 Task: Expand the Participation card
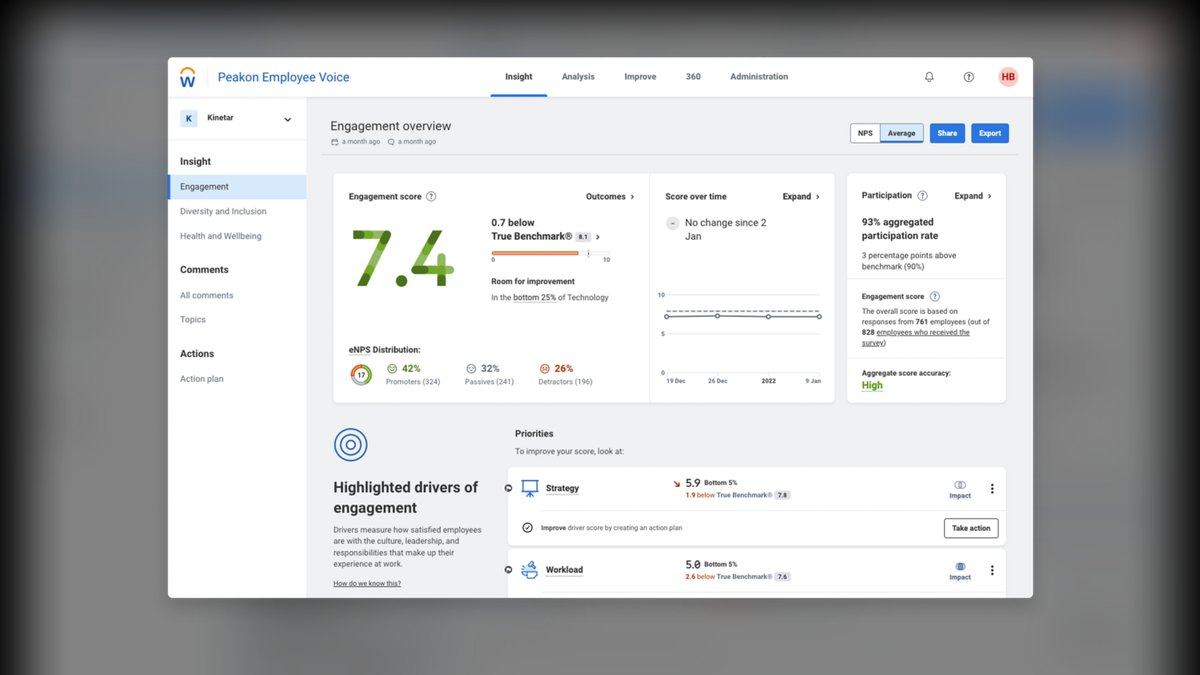pos(973,196)
